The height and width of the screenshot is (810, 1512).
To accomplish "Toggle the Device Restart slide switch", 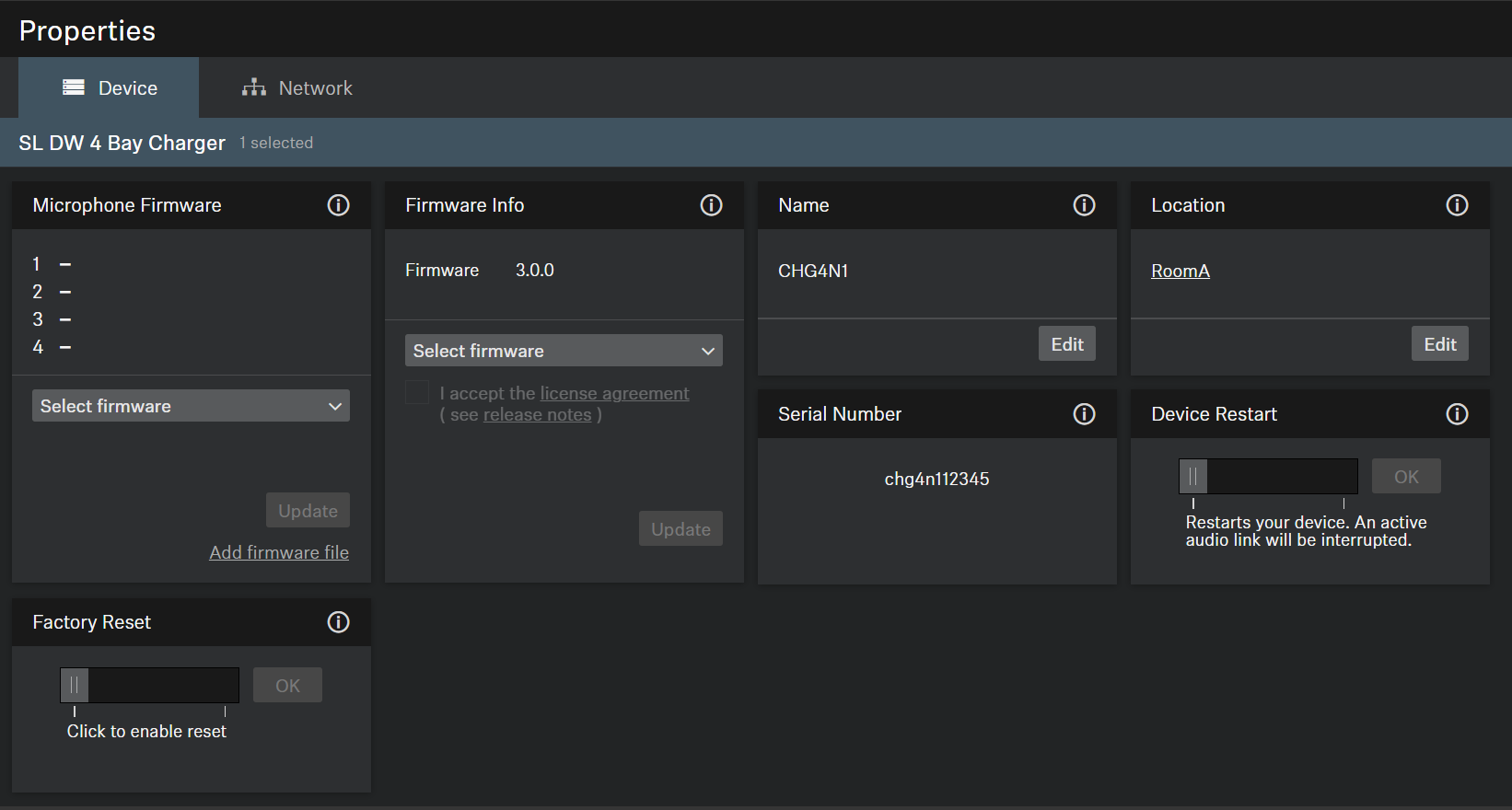I will point(1193,477).
